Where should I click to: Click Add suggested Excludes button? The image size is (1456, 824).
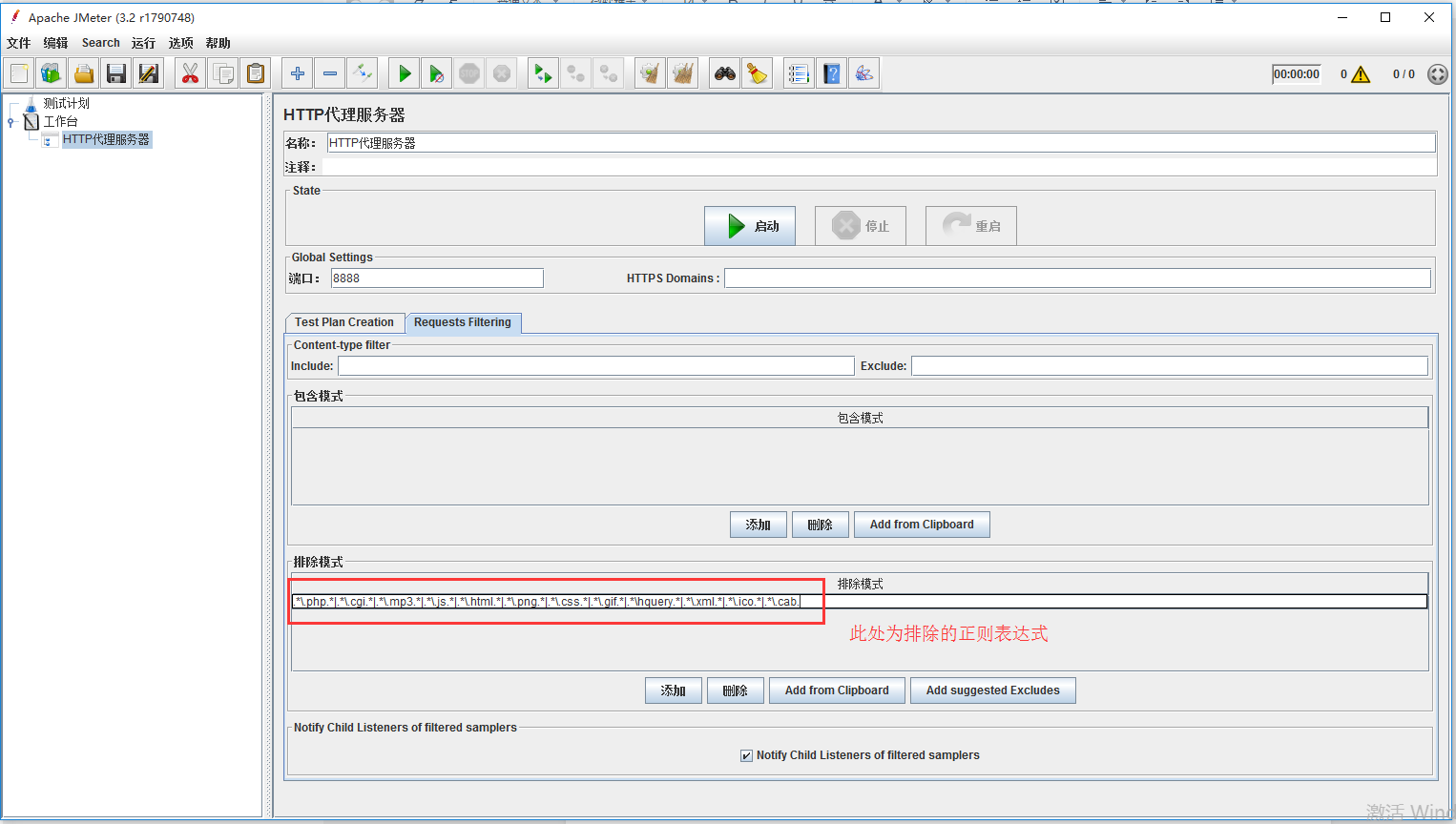coord(993,690)
